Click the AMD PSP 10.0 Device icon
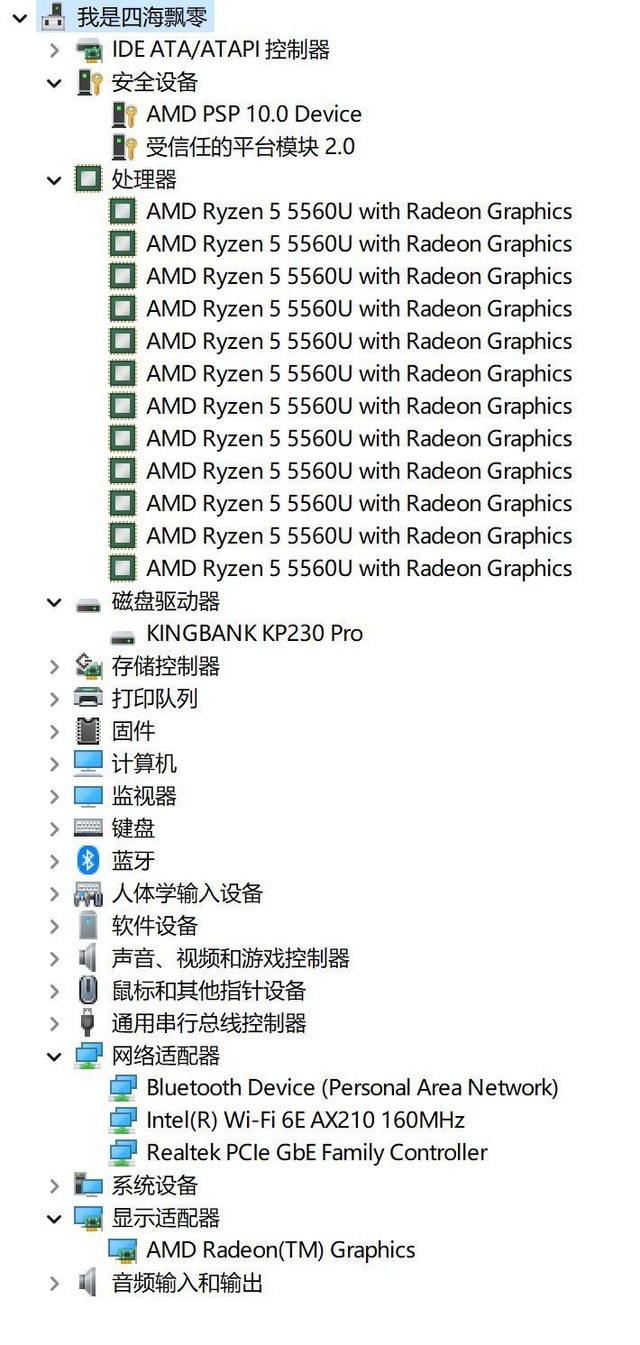 [x=123, y=114]
